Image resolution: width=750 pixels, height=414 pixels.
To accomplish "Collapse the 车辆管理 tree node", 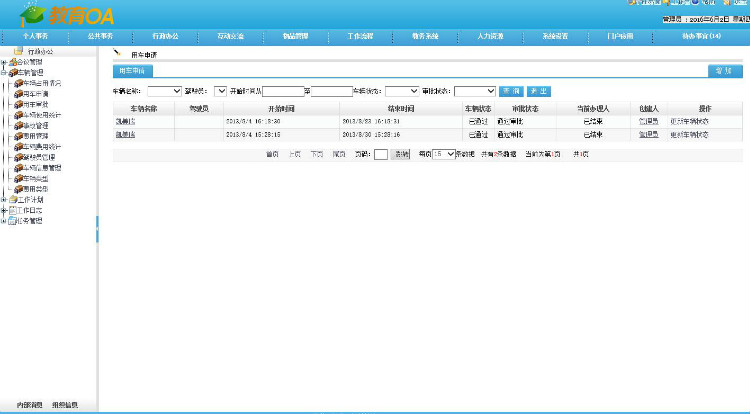I will 4,72.
